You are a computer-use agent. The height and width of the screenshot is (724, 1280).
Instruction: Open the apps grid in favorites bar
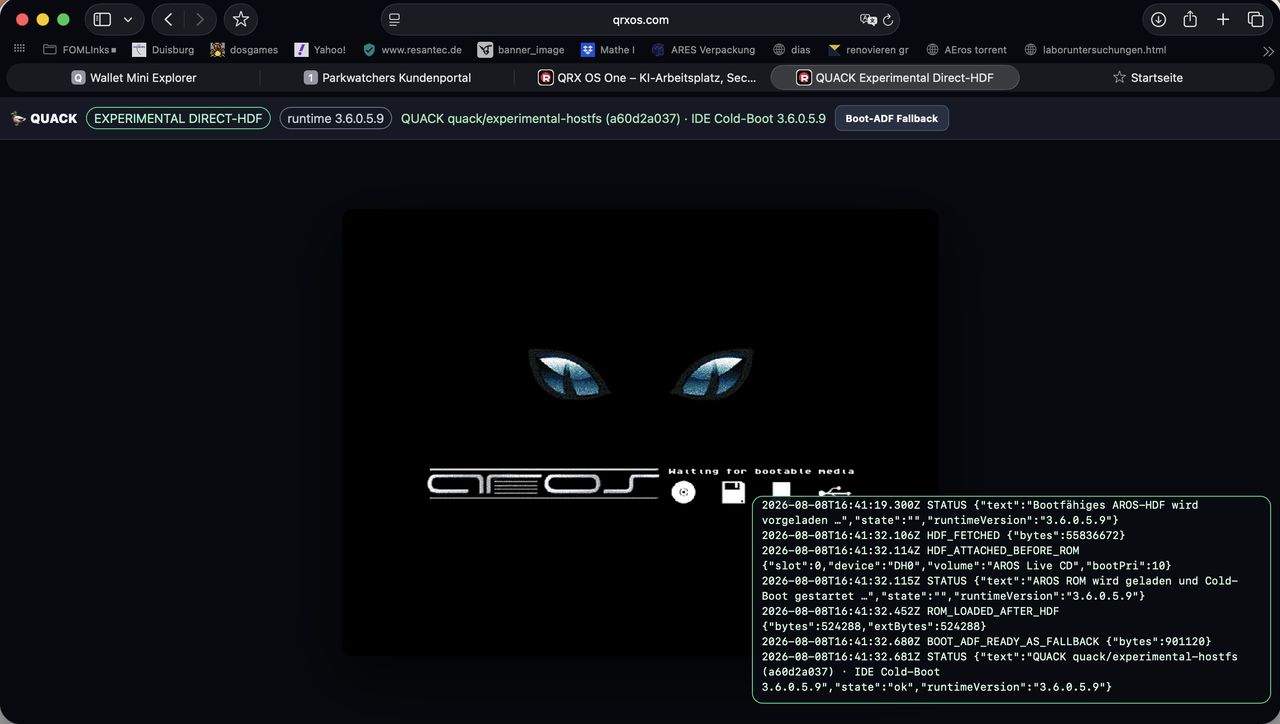[19, 49]
